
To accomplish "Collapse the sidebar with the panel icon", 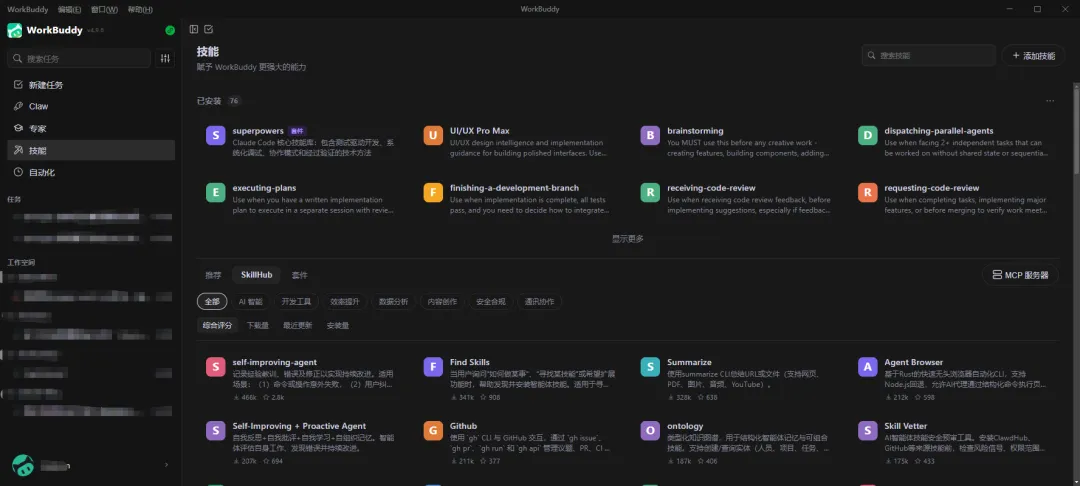I will point(194,29).
